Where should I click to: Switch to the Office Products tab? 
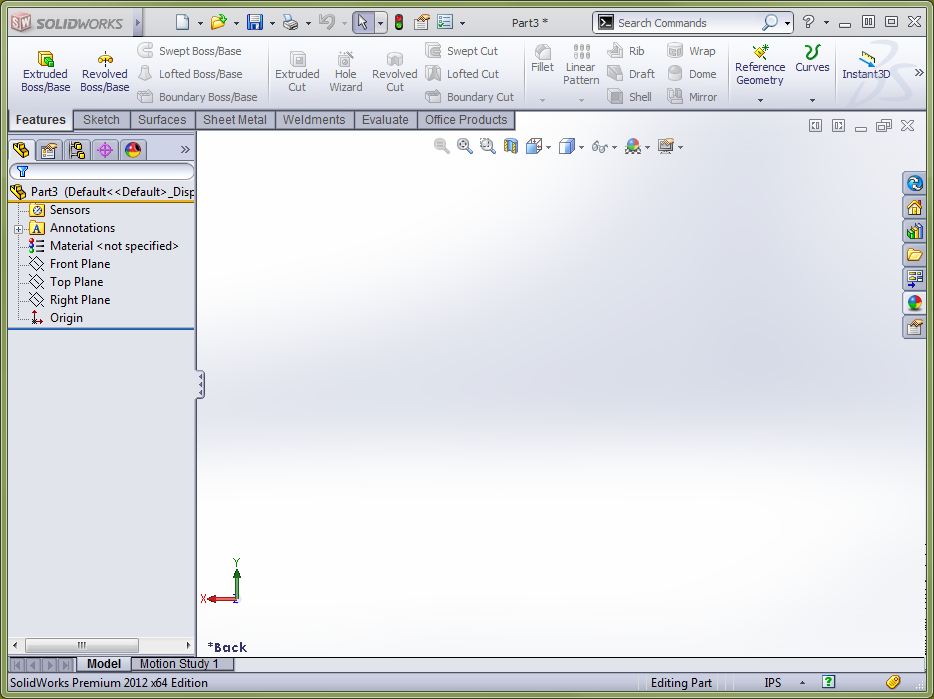tap(466, 120)
